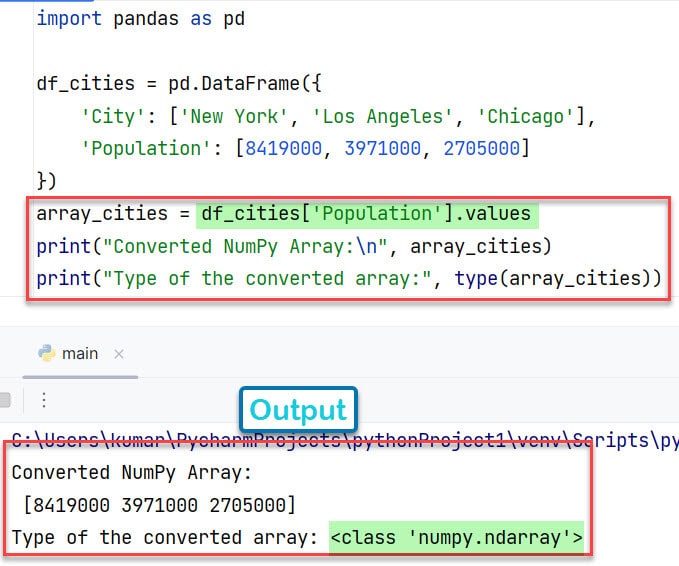679x566 pixels.
Task: Click the "Converted NumPy Array:\n" string
Action: (x=245, y=246)
